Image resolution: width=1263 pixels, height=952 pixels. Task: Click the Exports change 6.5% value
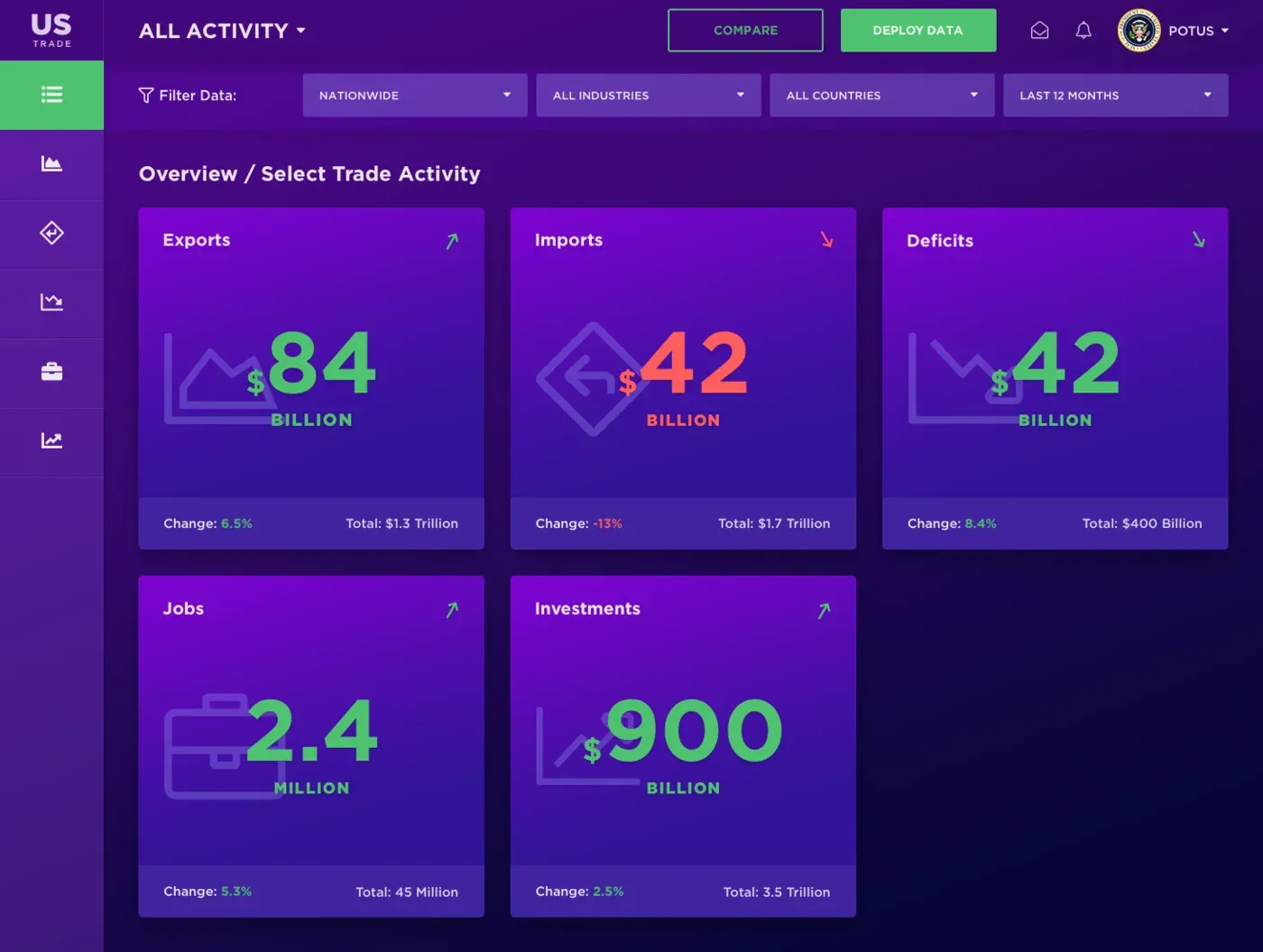coord(236,523)
